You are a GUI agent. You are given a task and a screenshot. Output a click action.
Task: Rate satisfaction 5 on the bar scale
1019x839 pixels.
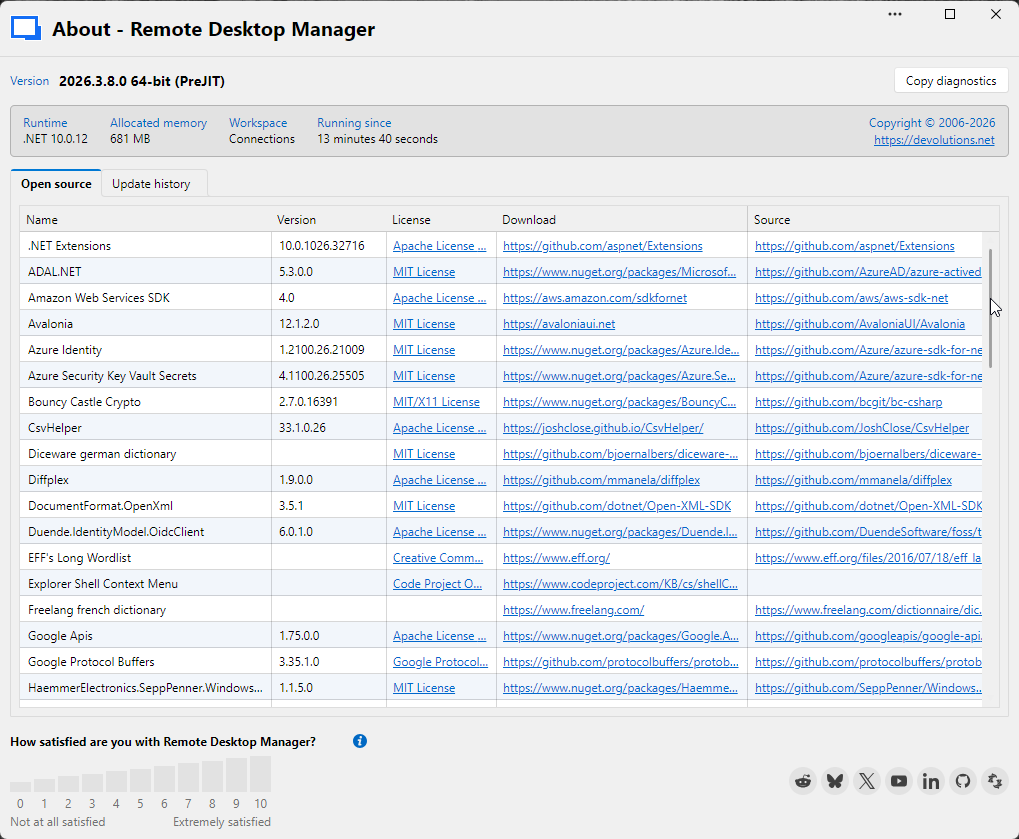(x=140, y=780)
